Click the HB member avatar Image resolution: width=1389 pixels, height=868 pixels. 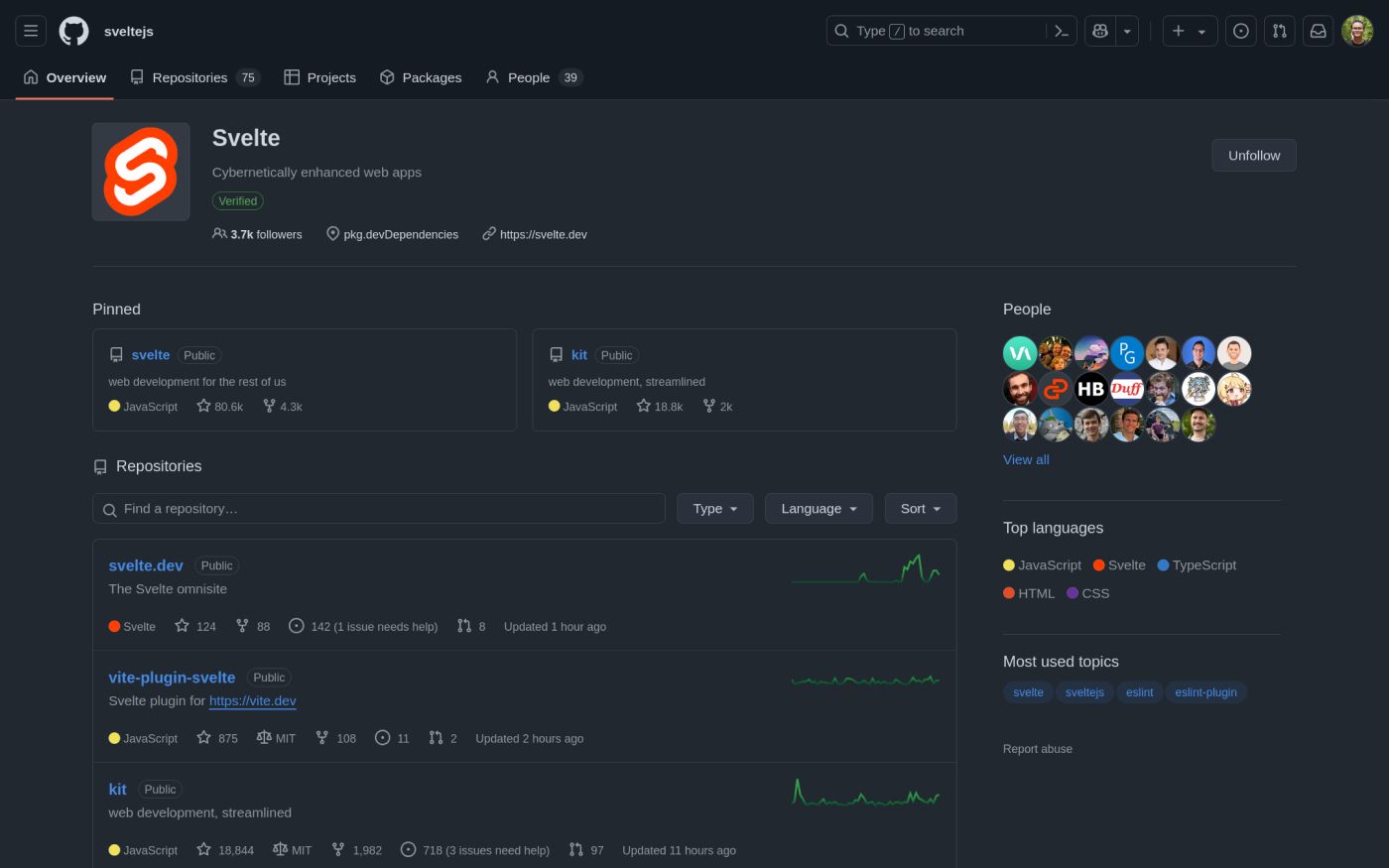[x=1091, y=389]
